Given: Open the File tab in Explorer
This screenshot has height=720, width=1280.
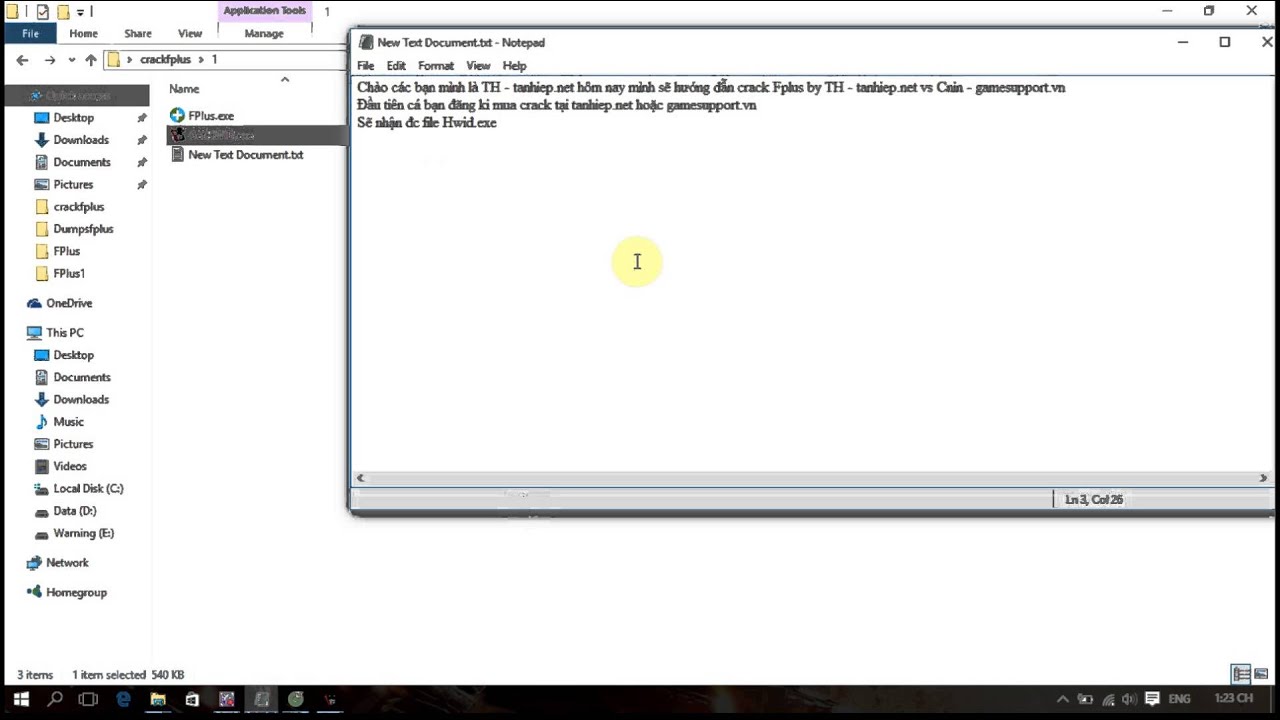Looking at the screenshot, I should click(30, 33).
